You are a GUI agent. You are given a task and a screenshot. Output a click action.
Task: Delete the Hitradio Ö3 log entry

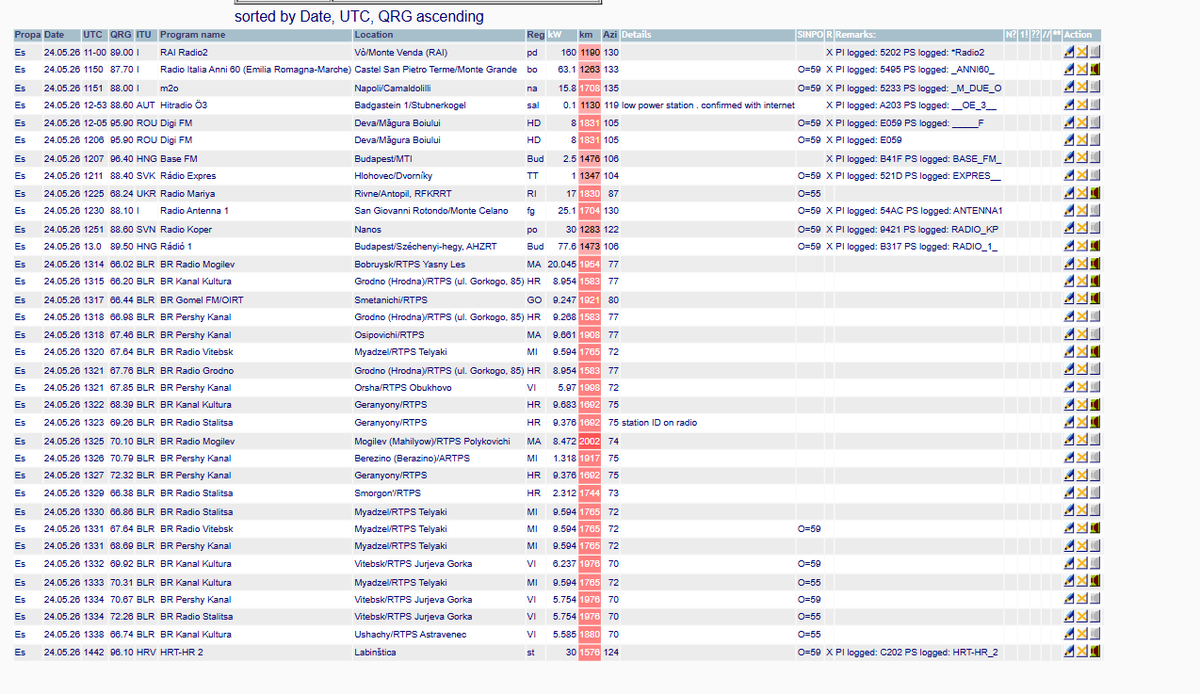tap(1082, 105)
